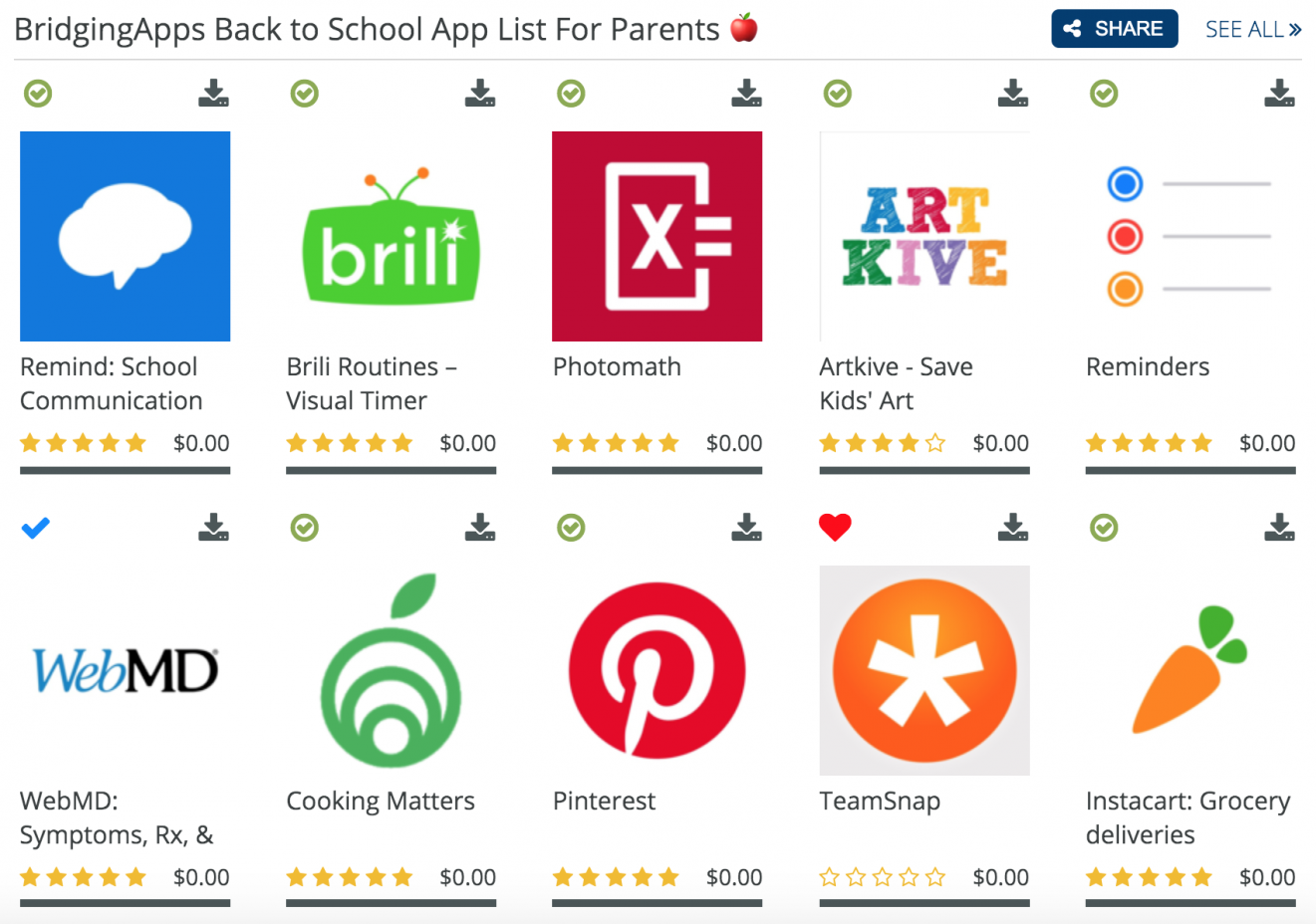This screenshot has height=924, width=1316.
Task: Click download icon above TeamSnap
Action: point(1013,528)
